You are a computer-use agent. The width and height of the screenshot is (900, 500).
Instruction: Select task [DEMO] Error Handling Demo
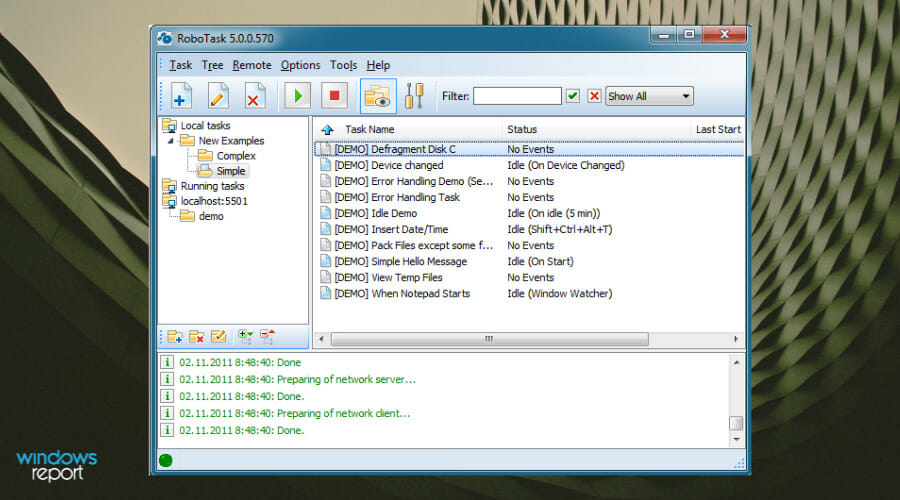tap(413, 181)
